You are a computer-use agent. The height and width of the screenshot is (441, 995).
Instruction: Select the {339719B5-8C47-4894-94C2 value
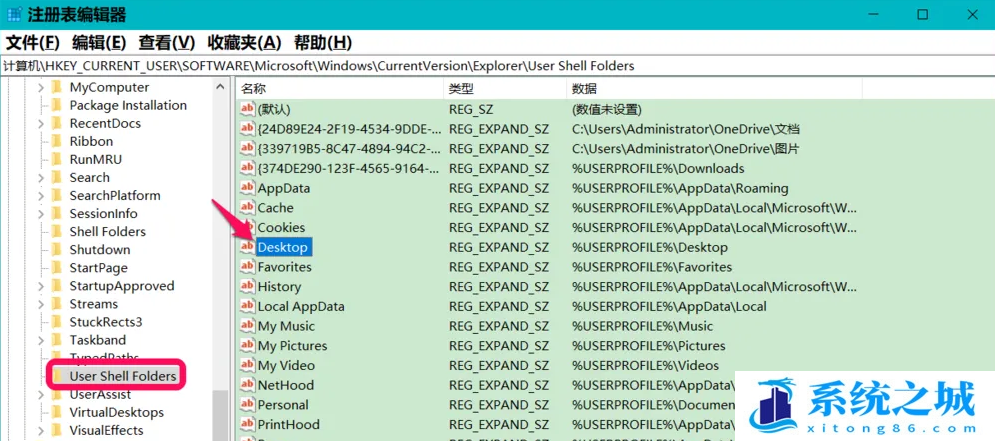[349, 148]
